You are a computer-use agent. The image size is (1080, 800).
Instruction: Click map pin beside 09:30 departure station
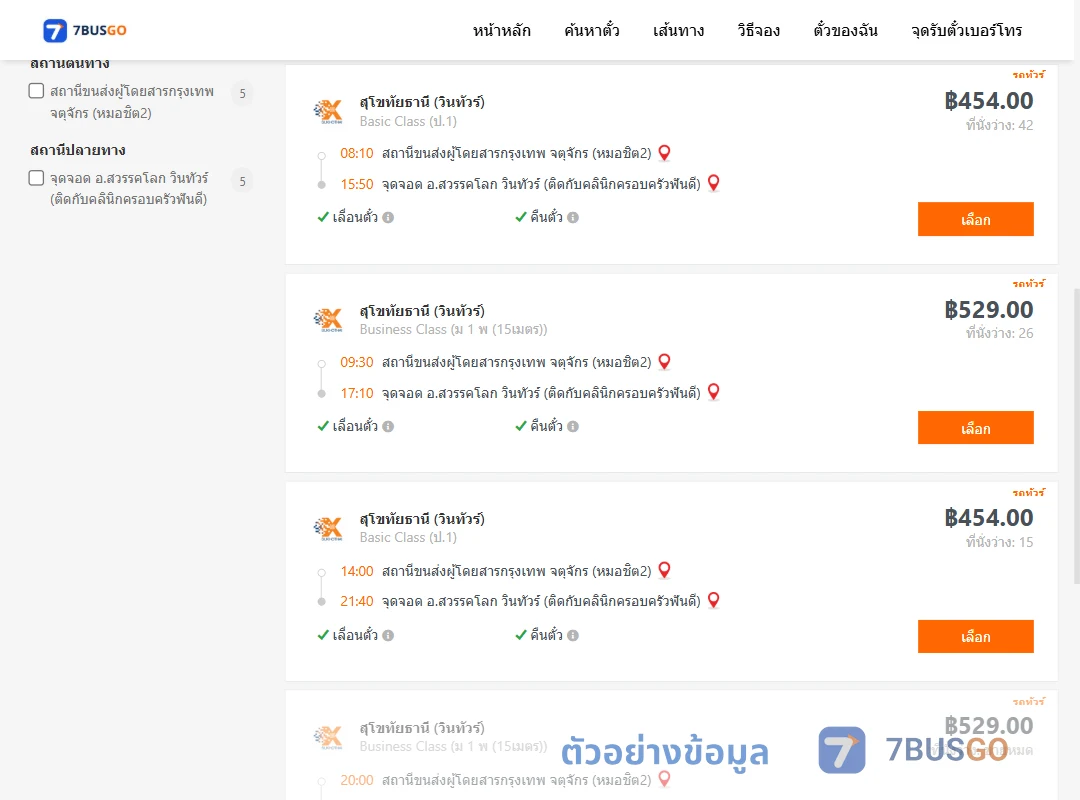coord(665,362)
